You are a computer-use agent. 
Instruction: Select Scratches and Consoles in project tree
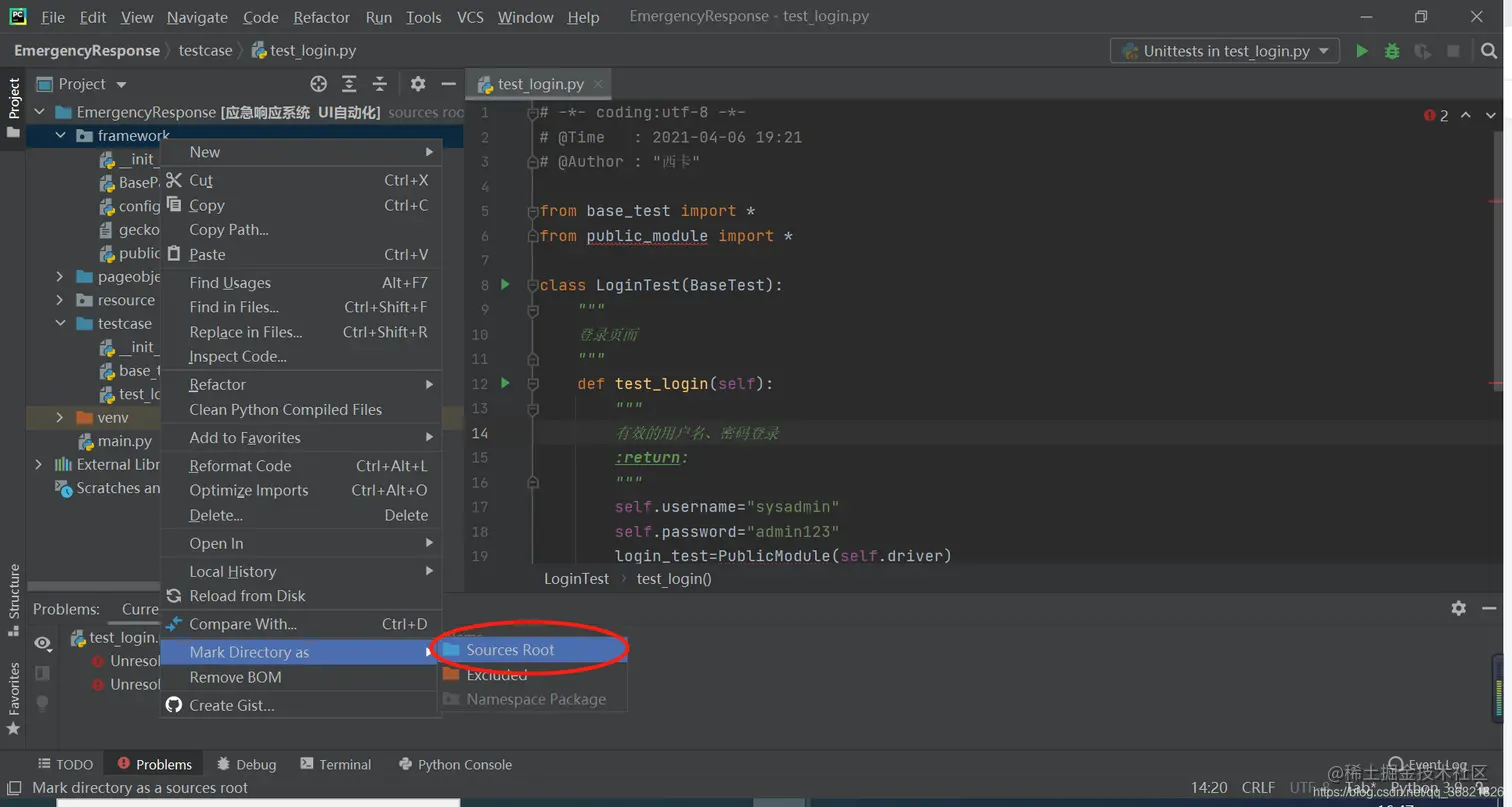tap(107, 488)
